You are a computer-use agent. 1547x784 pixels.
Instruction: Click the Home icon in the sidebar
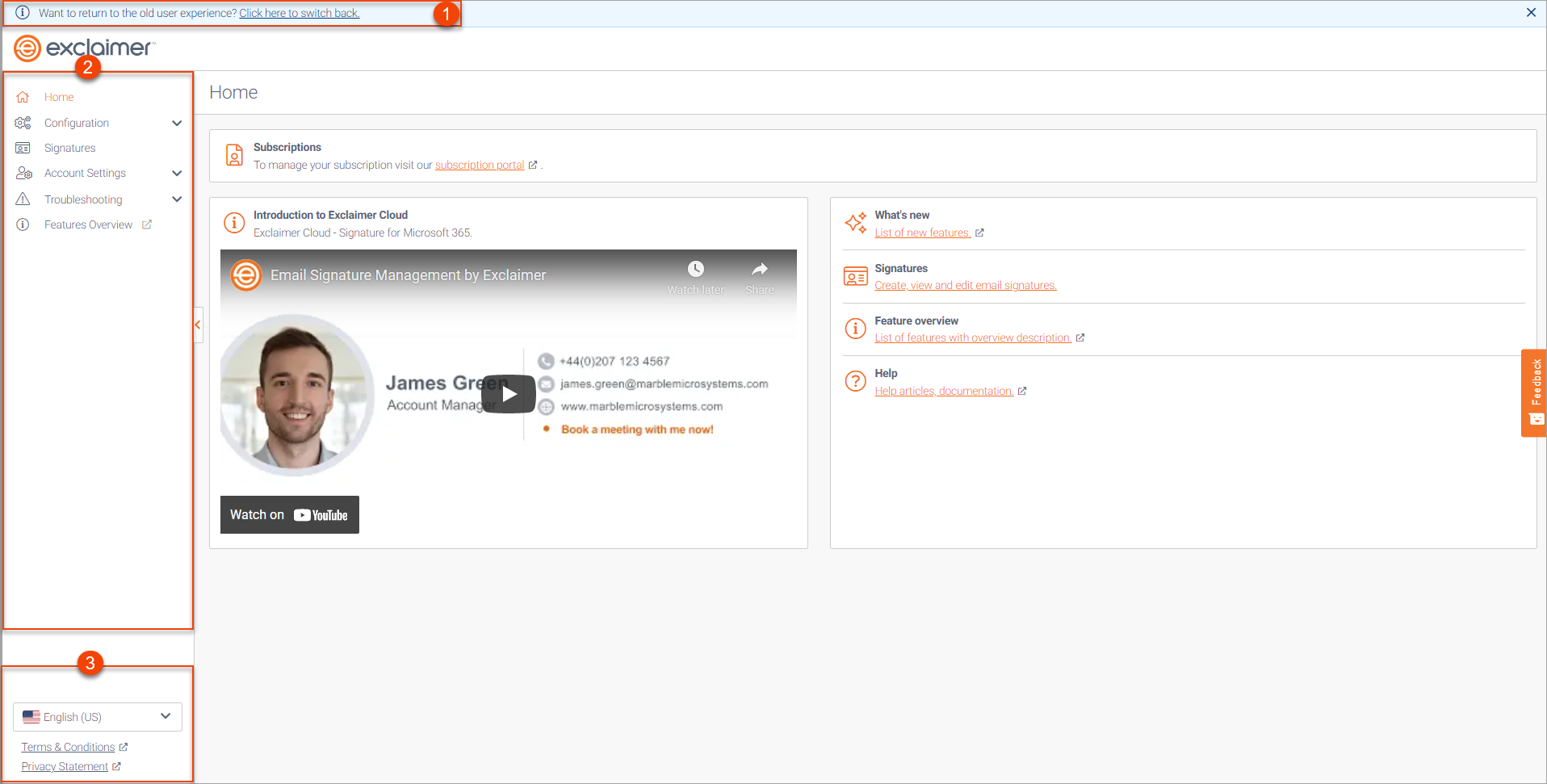point(23,97)
